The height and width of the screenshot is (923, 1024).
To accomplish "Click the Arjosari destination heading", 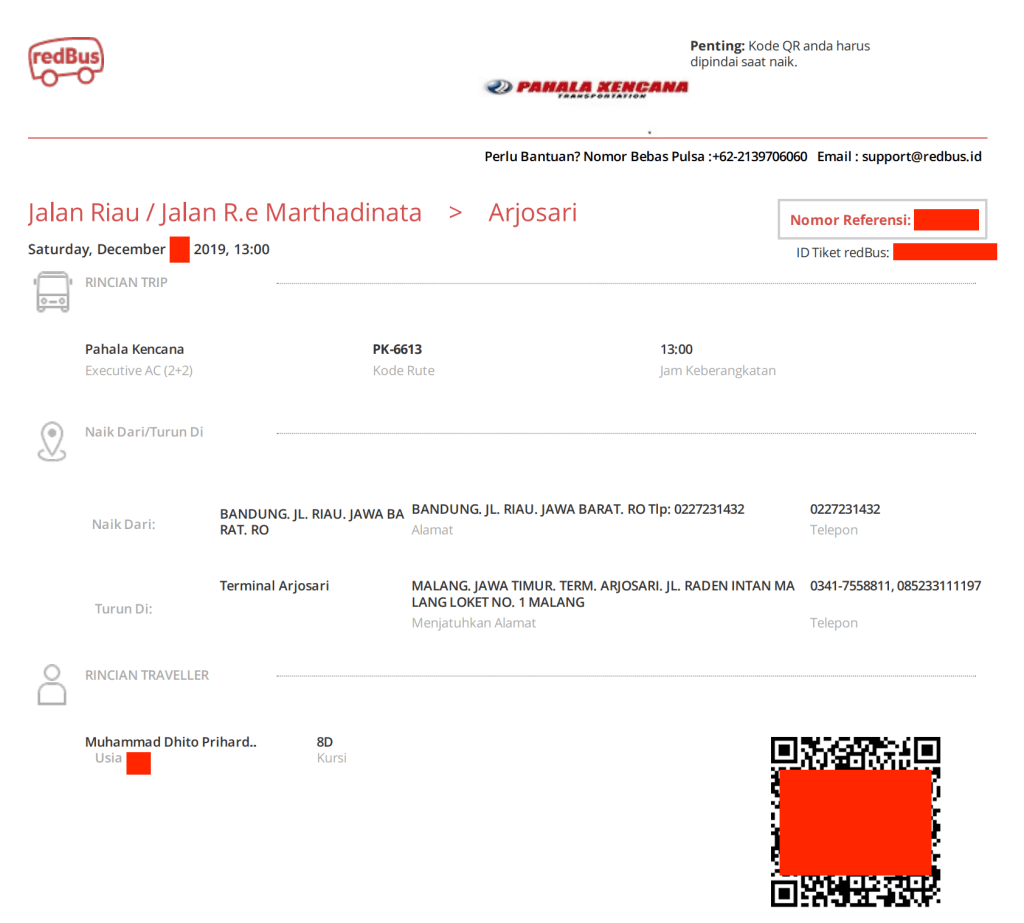I will click(532, 213).
